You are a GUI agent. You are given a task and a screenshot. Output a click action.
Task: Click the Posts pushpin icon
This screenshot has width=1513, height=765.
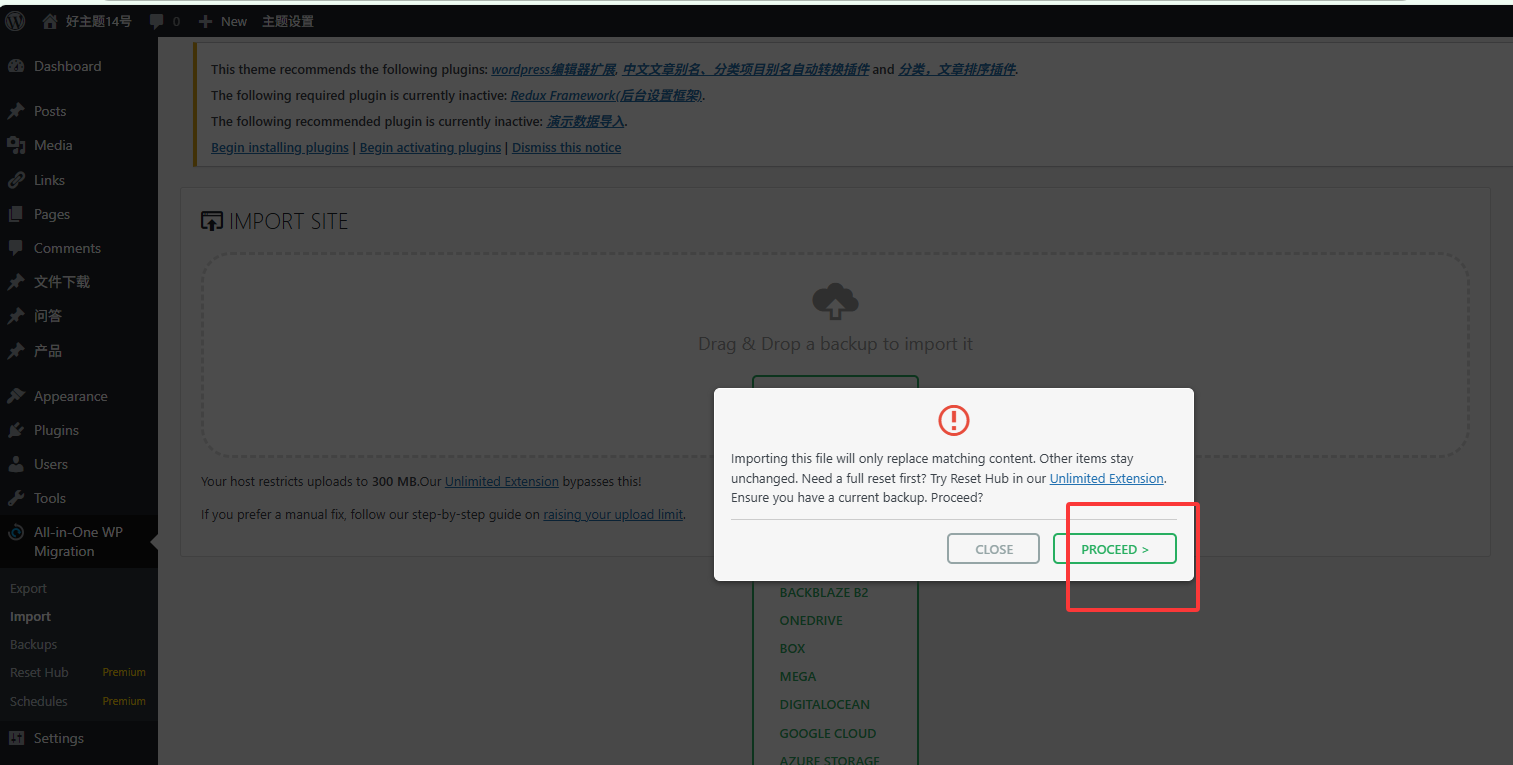coord(16,111)
